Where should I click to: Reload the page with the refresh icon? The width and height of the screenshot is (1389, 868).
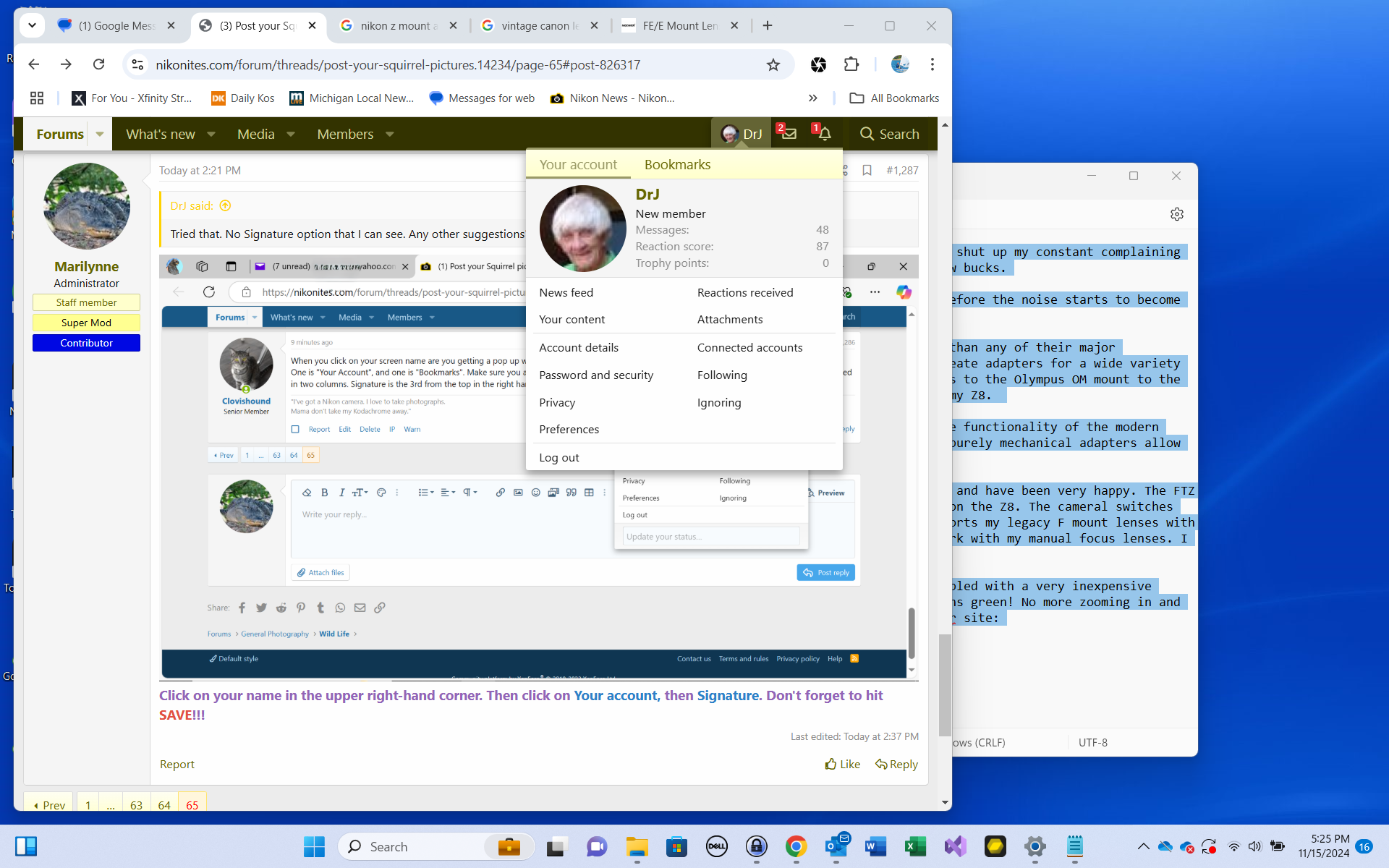pos(99,64)
